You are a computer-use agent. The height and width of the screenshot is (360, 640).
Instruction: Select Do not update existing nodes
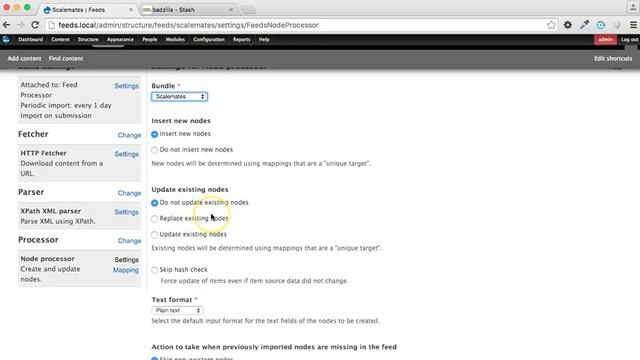(154, 203)
